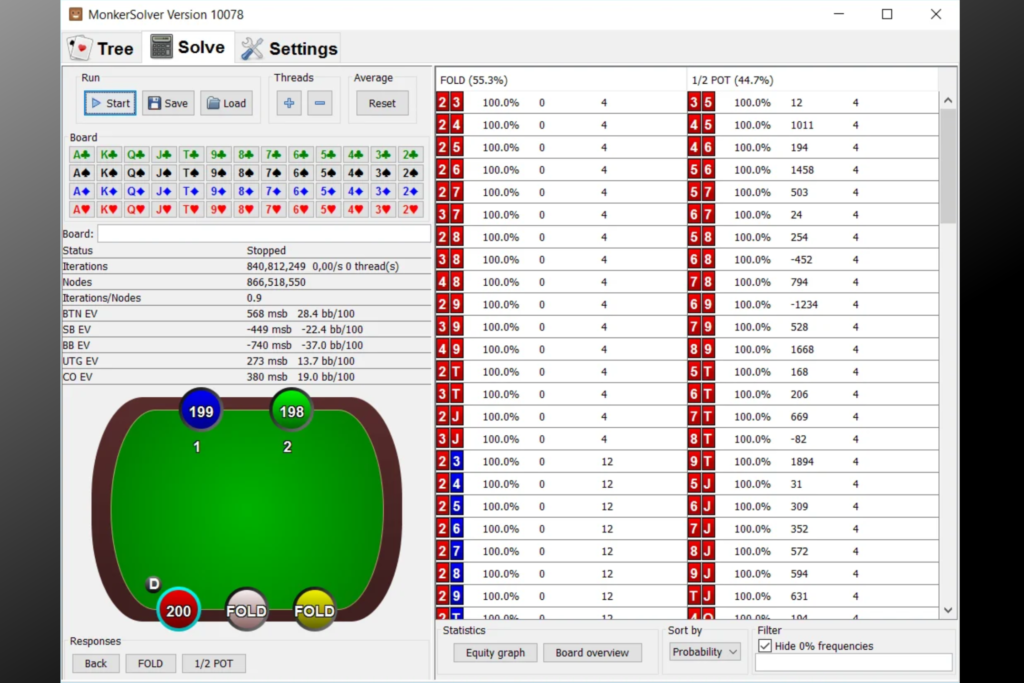1024x683 pixels.
Task: Remove a thread with the minus icon
Action: [320, 103]
